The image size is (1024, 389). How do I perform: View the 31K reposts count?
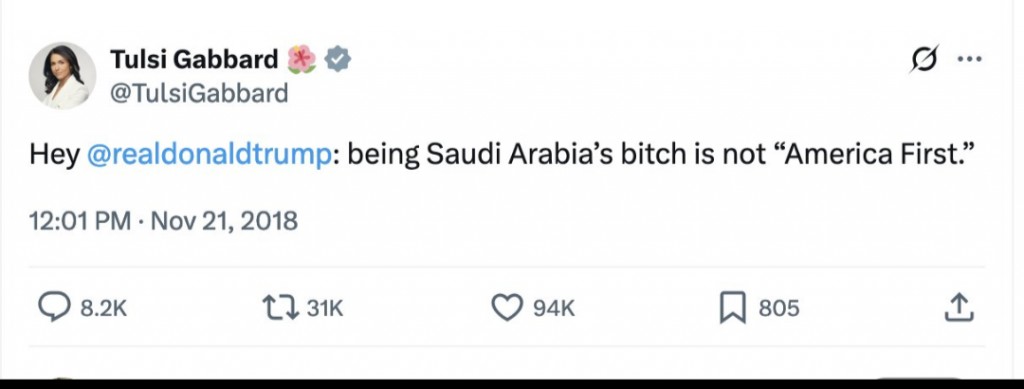point(325,308)
